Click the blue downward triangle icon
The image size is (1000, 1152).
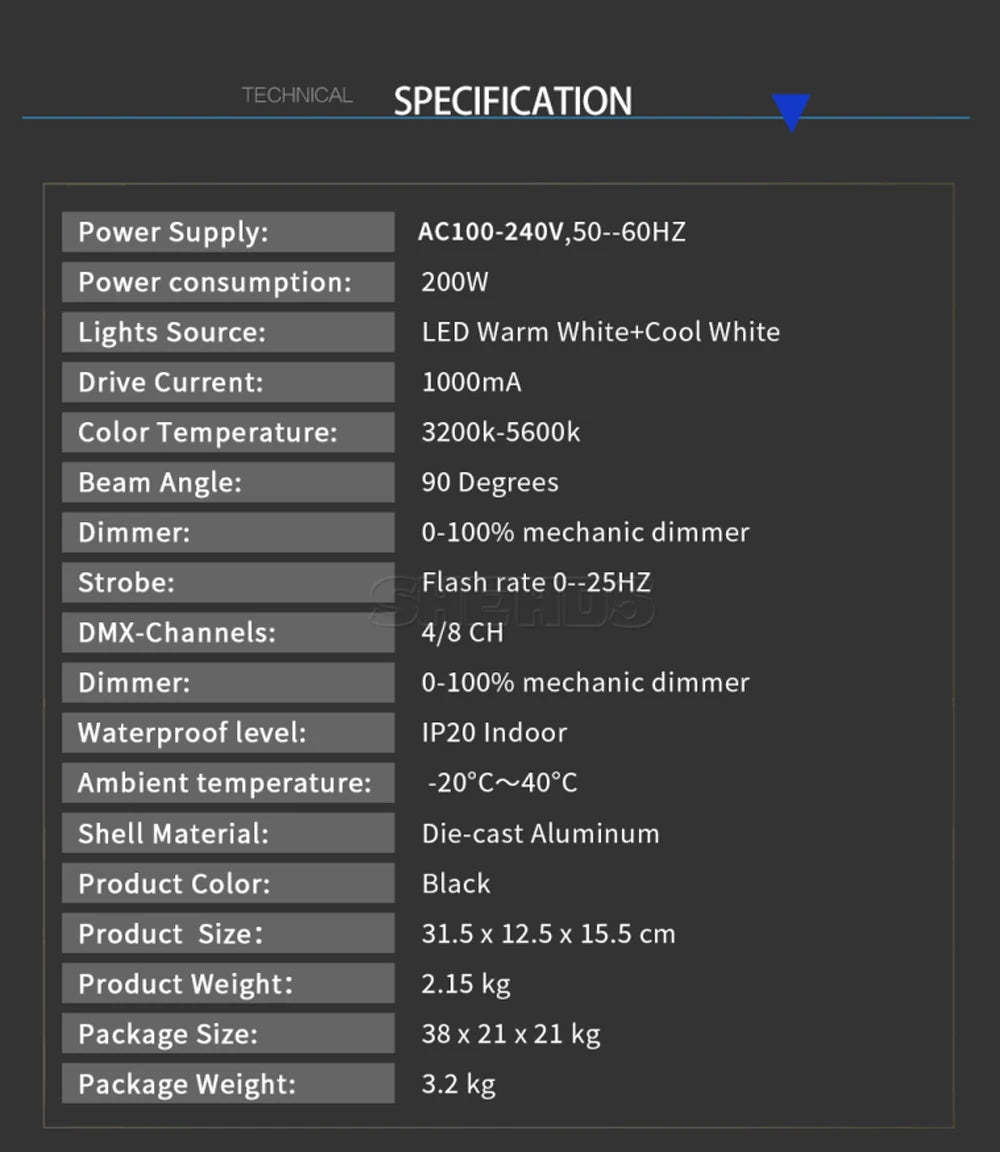(791, 112)
